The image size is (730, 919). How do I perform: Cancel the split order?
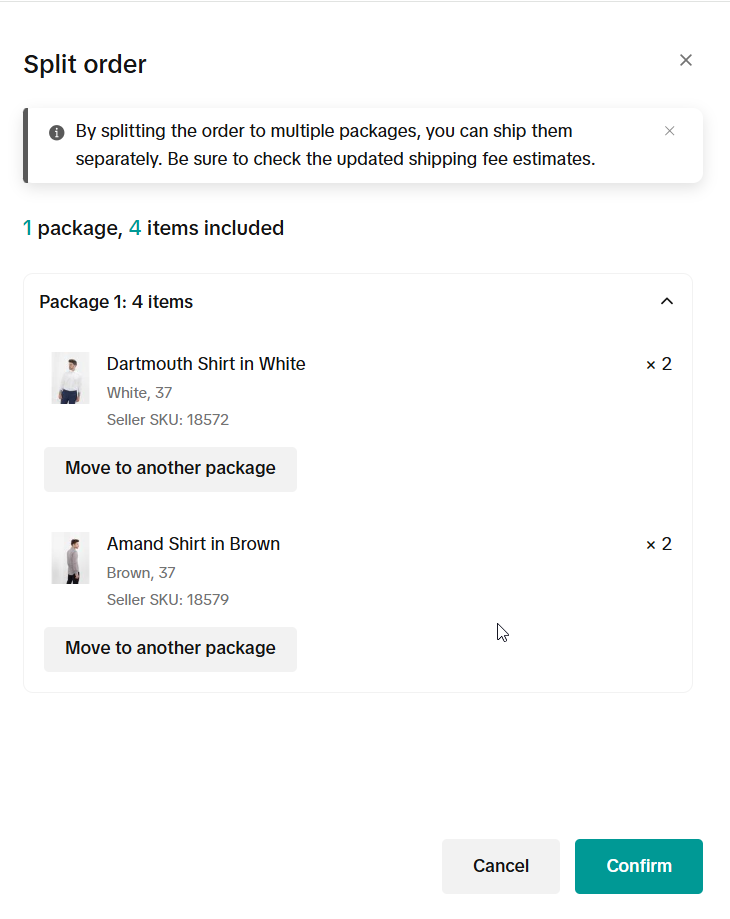tap(501, 866)
